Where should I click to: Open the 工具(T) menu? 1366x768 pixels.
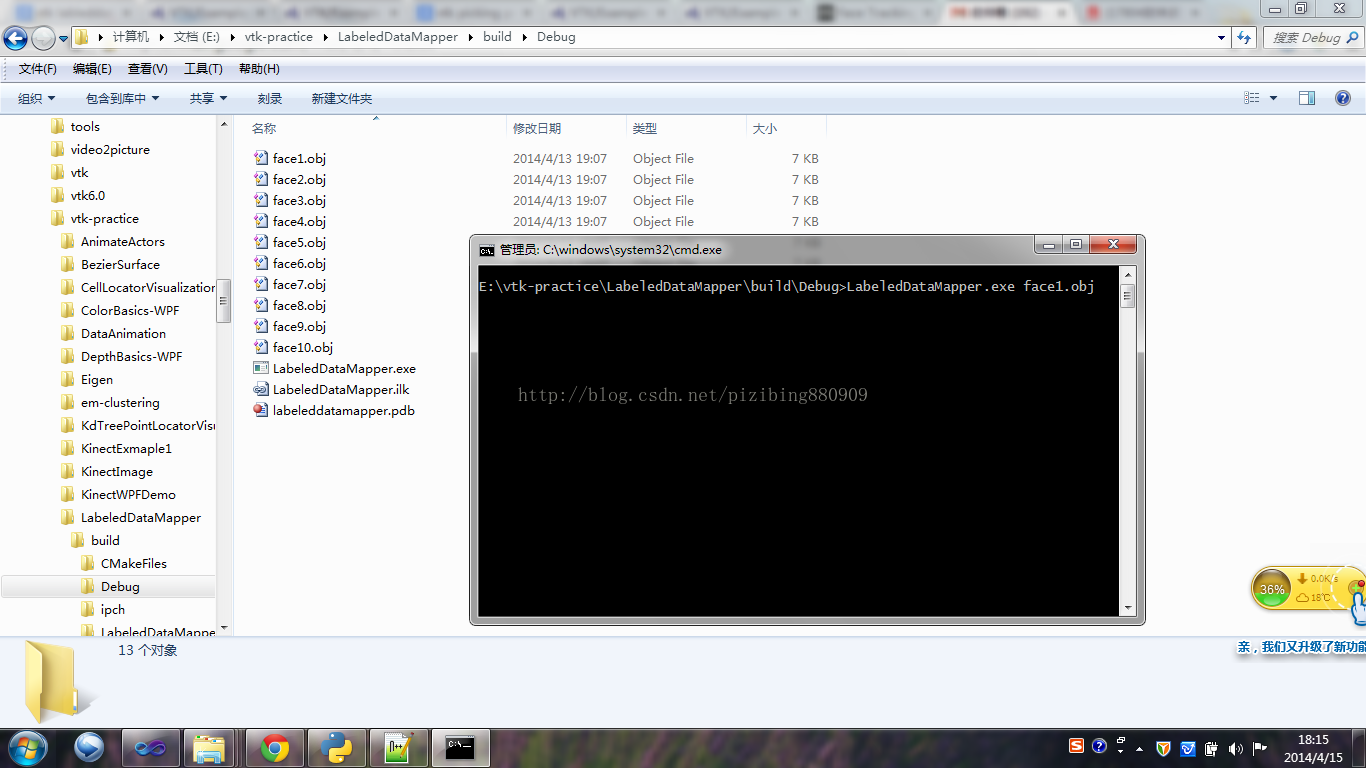coord(203,69)
